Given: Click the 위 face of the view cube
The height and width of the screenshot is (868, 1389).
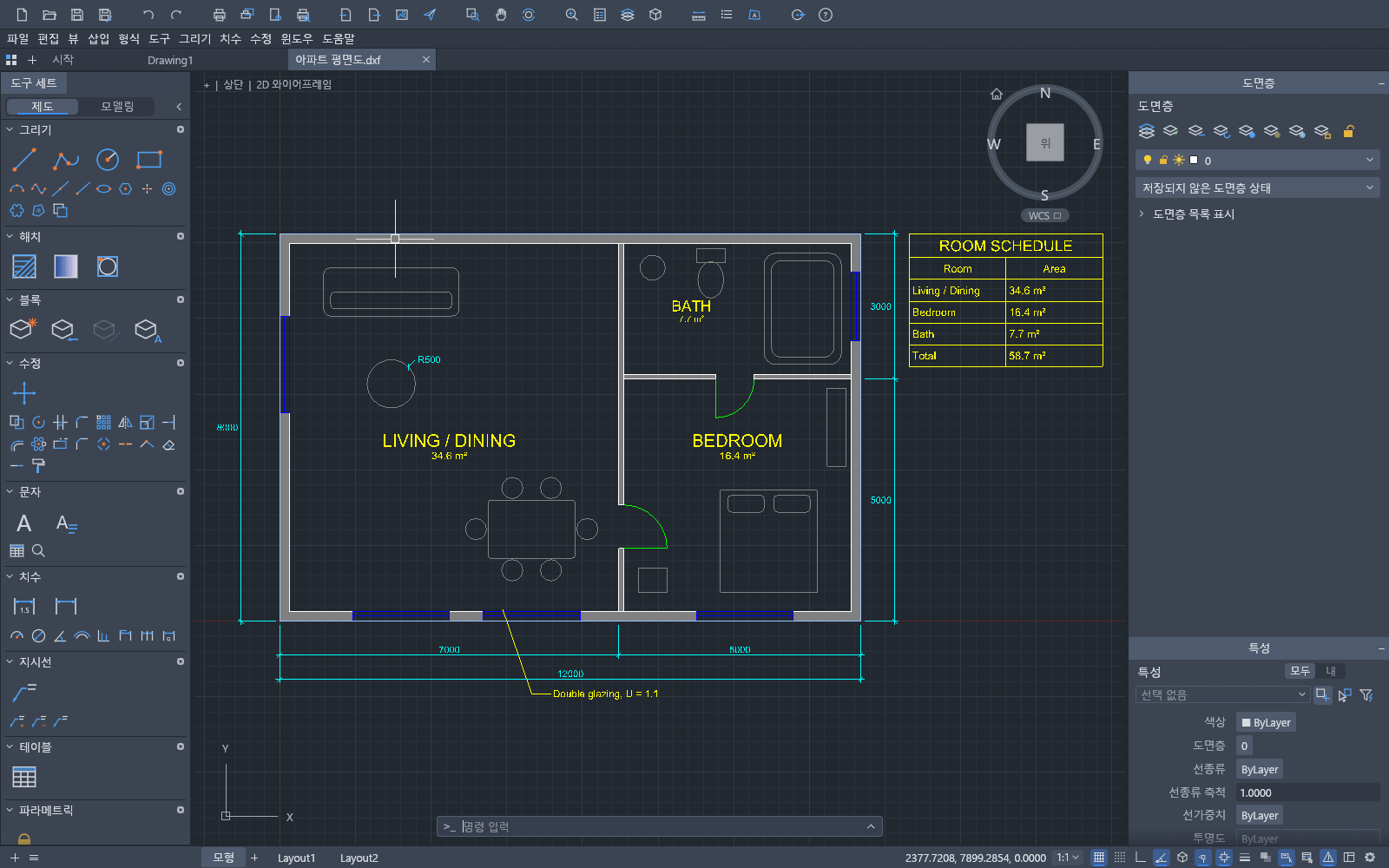Looking at the screenshot, I should (1045, 142).
